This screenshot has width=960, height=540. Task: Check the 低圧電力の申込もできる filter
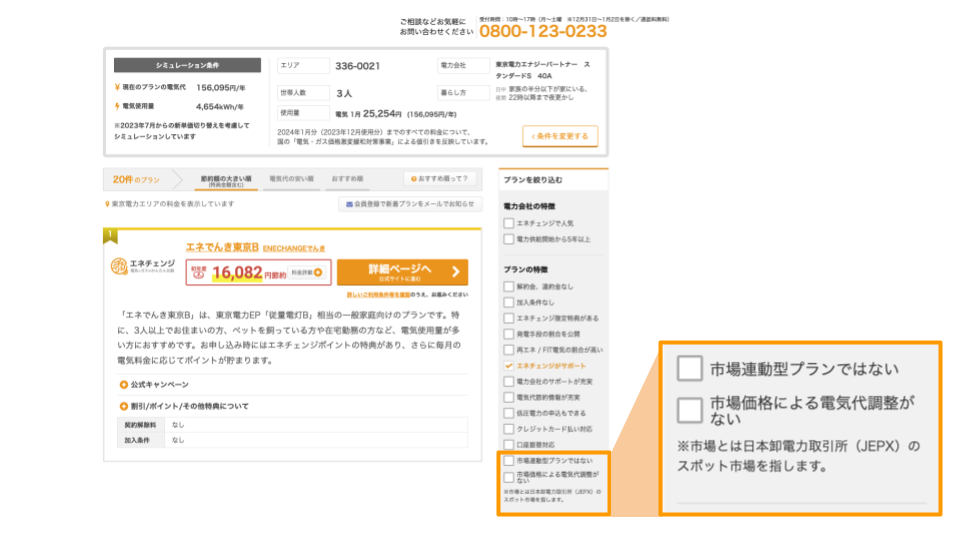click(508, 413)
